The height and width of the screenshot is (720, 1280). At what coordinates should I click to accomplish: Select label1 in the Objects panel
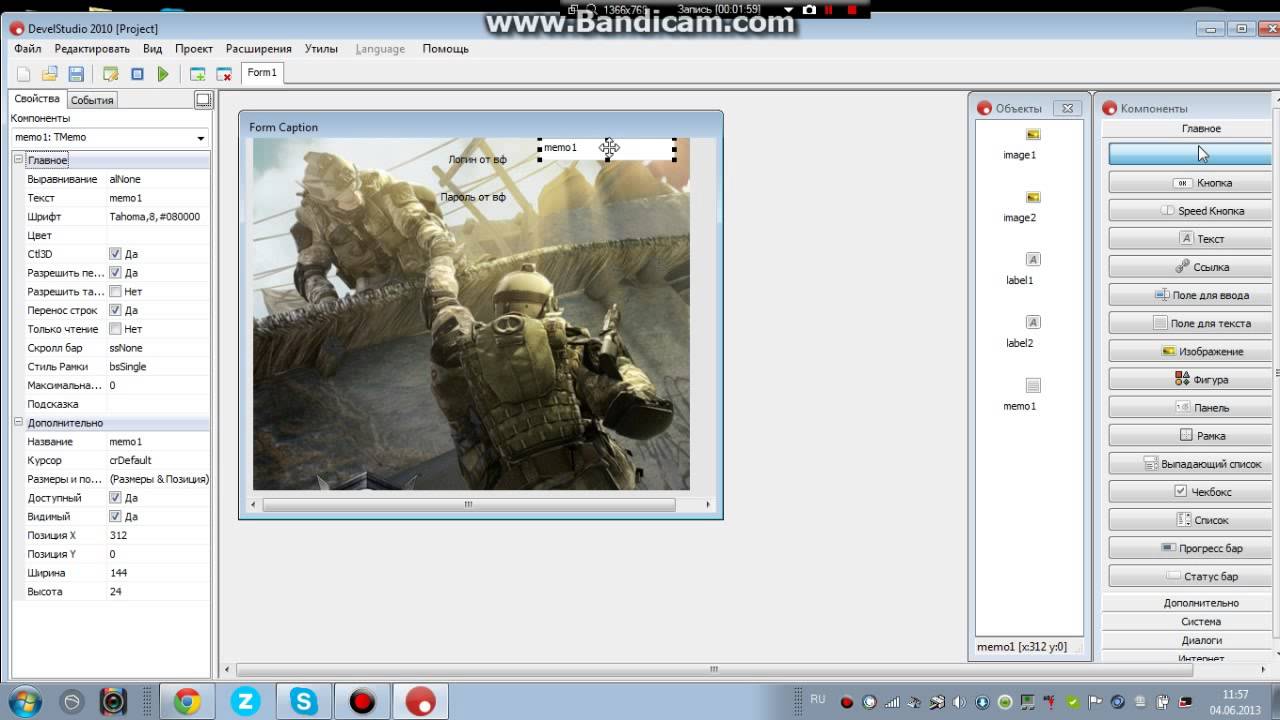[1020, 269]
